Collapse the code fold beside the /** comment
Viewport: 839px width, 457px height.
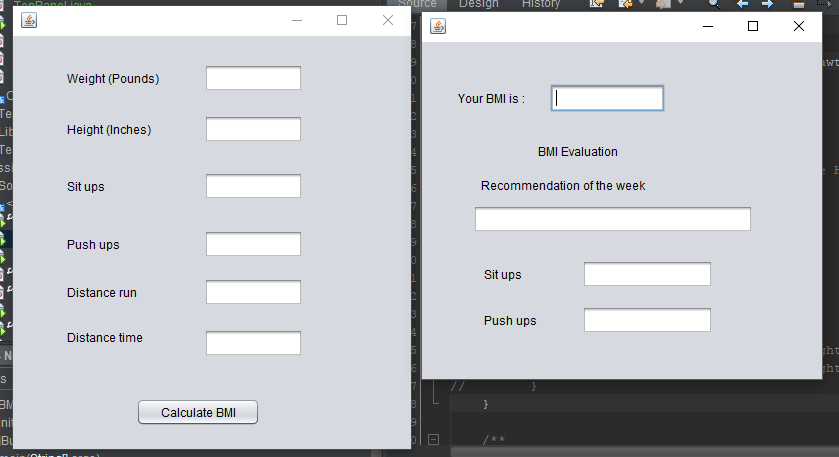click(x=433, y=439)
